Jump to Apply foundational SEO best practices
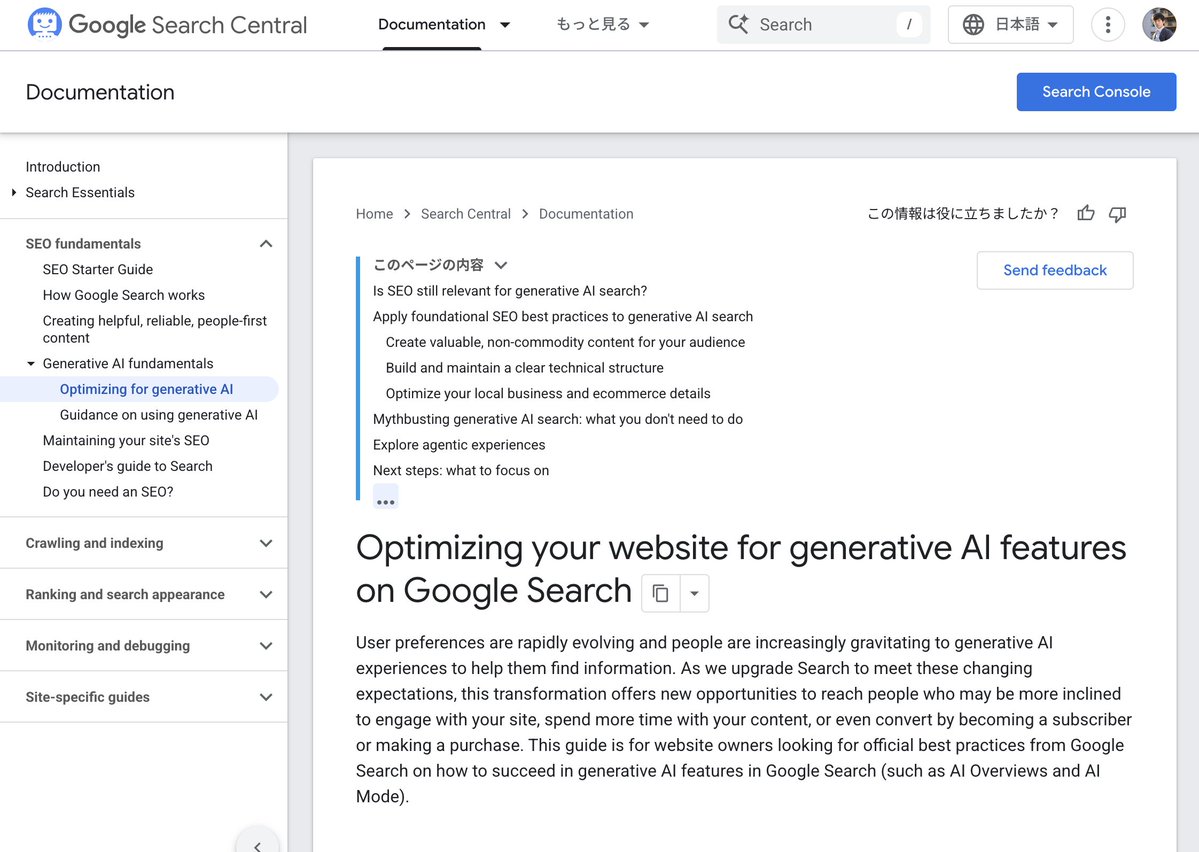 point(563,317)
